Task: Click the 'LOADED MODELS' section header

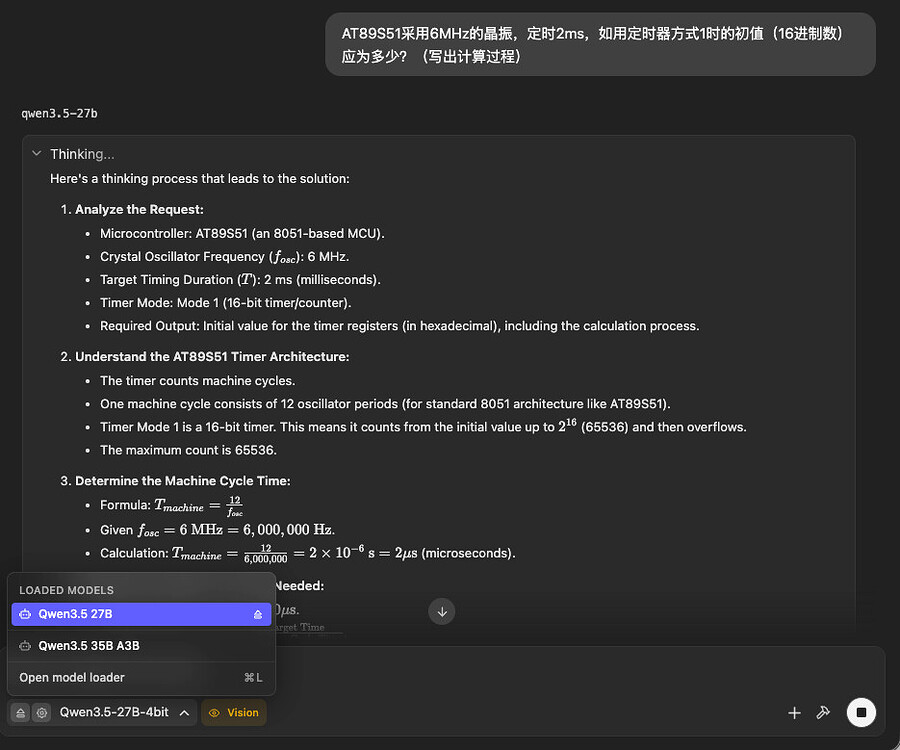Action: click(x=67, y=590)
